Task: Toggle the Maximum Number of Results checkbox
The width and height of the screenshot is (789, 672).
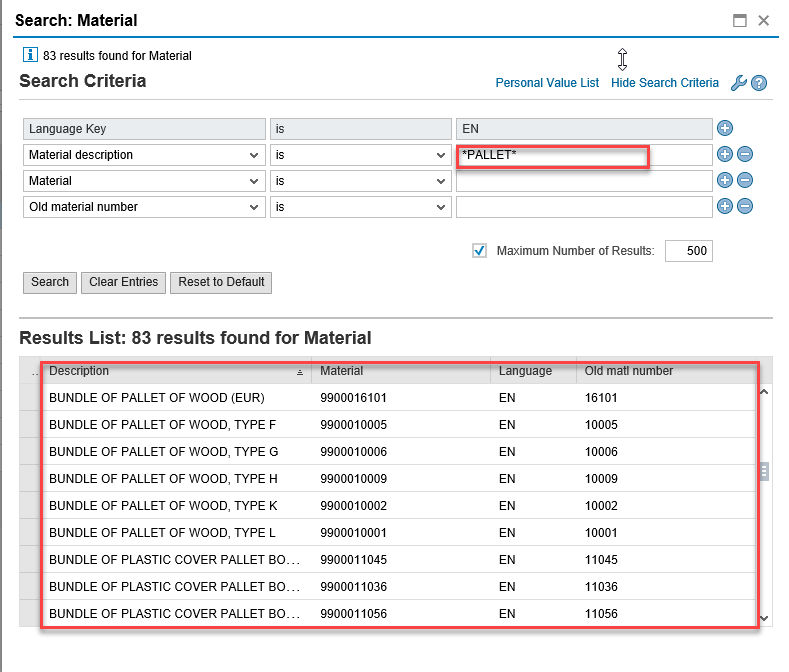Action: [x=480, y=251]
